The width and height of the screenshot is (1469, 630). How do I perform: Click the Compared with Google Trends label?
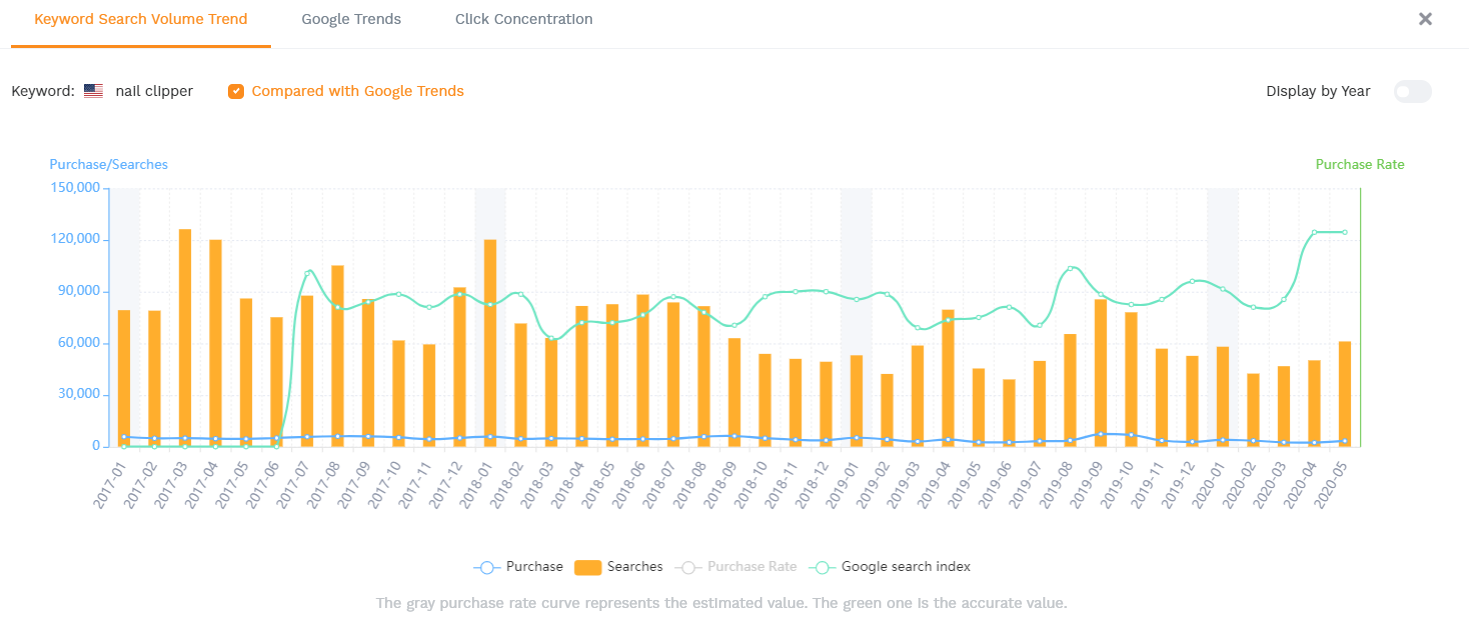pyautogui.click(x=358, y=91)
